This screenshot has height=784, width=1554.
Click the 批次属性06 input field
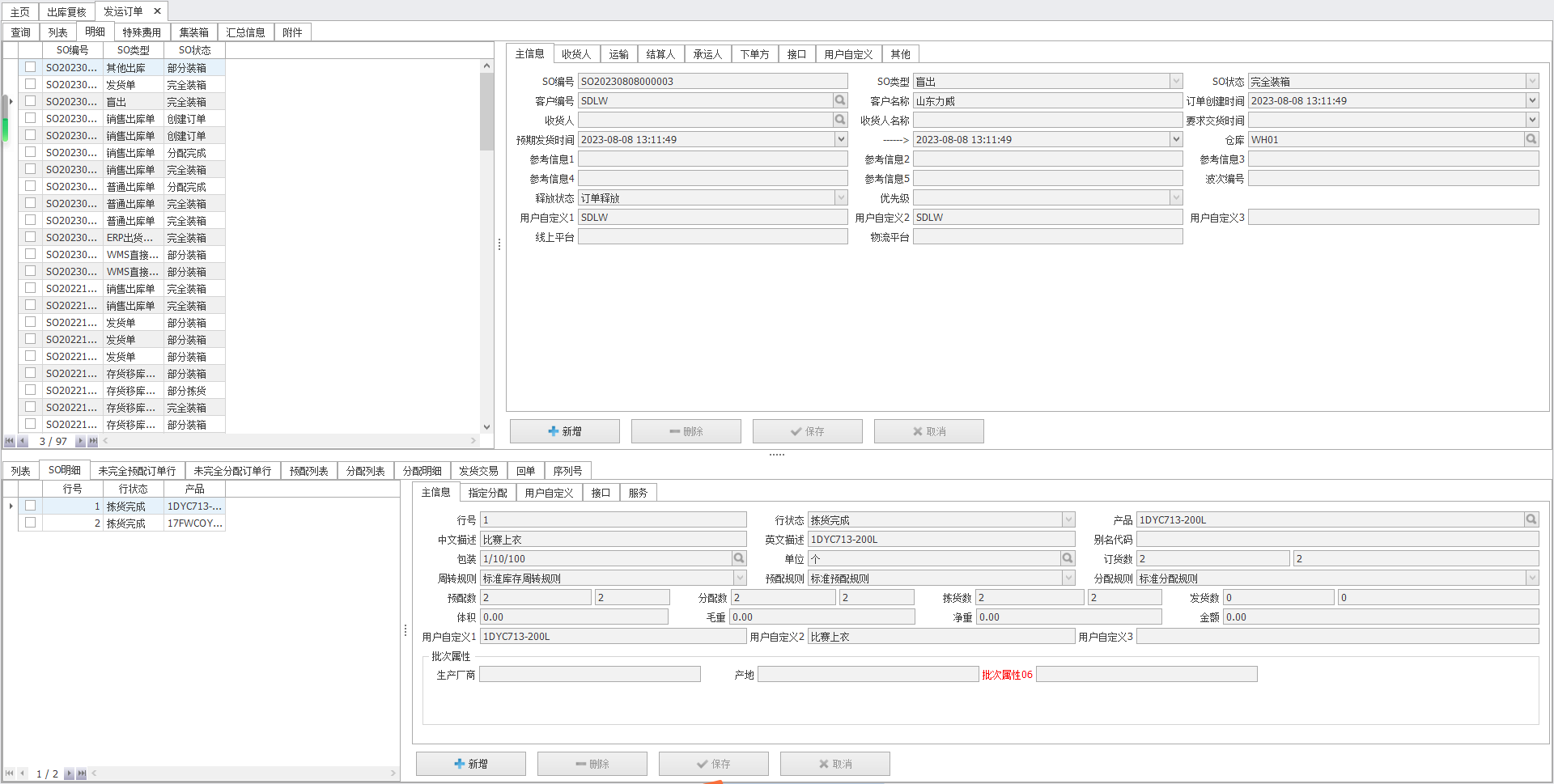(1146, 674)
